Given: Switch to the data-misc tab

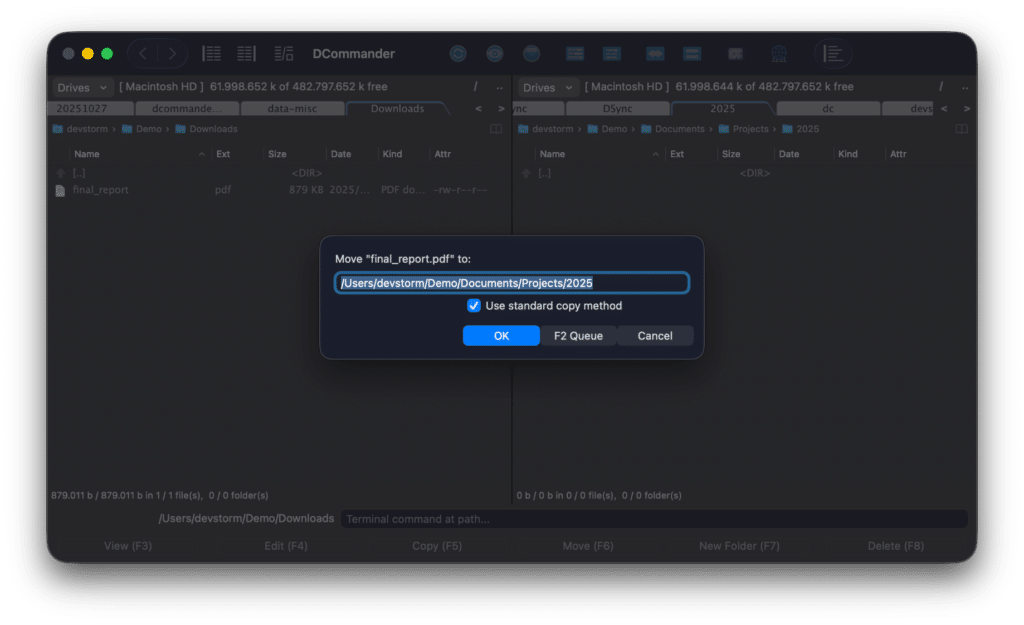Looking at the screenshot, I should (292, 108).
